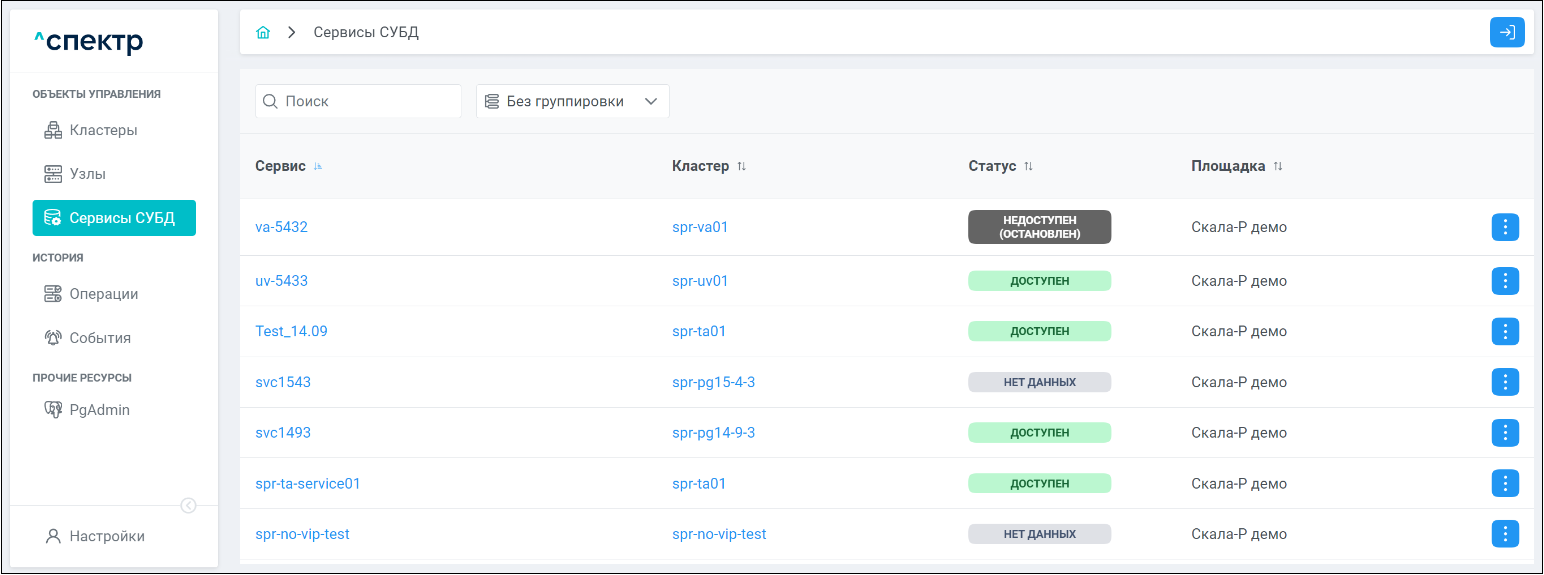
Task: Click the Поиск search field
Action: [366, 101]
